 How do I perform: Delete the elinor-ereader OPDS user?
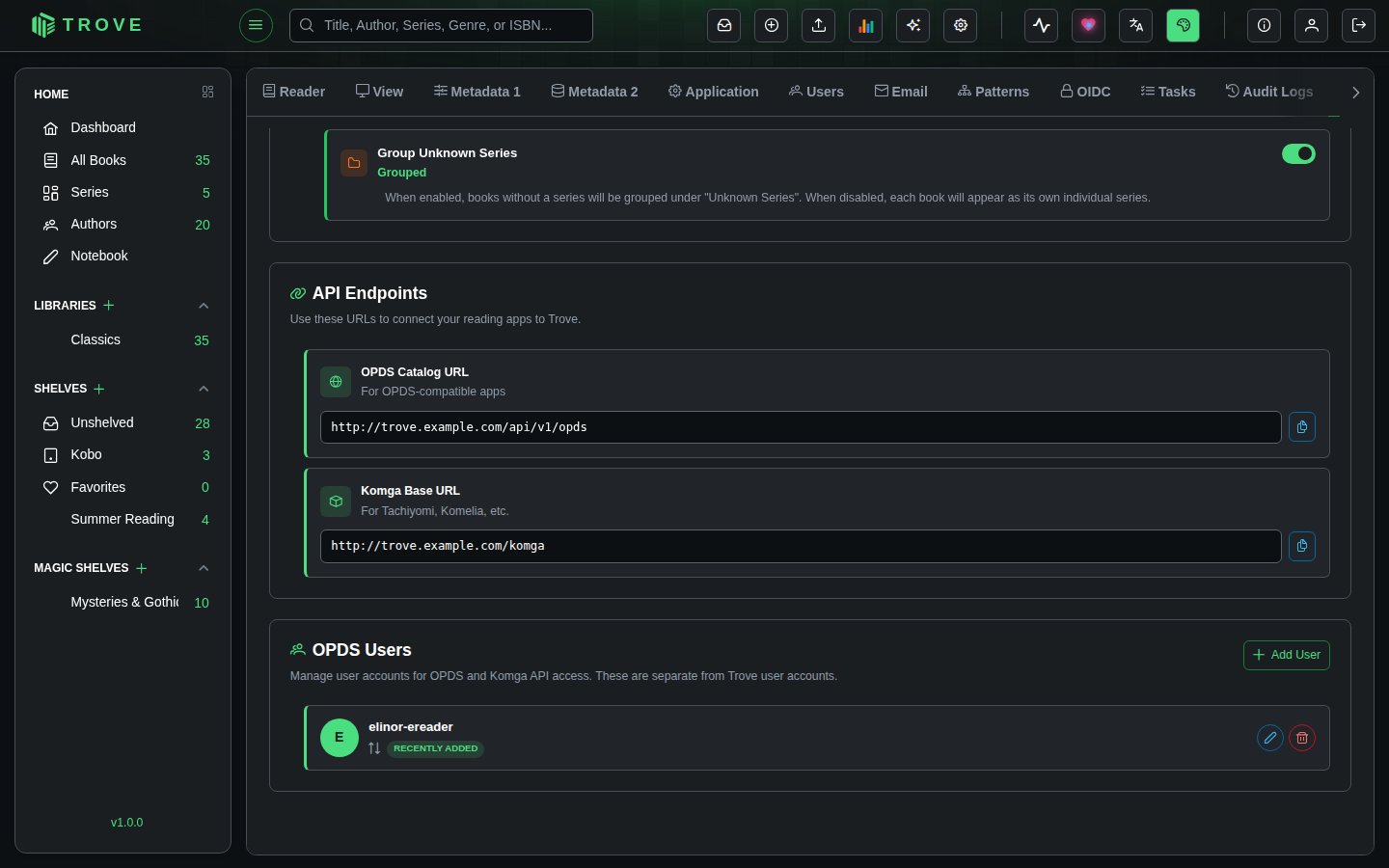(1302, 738)
